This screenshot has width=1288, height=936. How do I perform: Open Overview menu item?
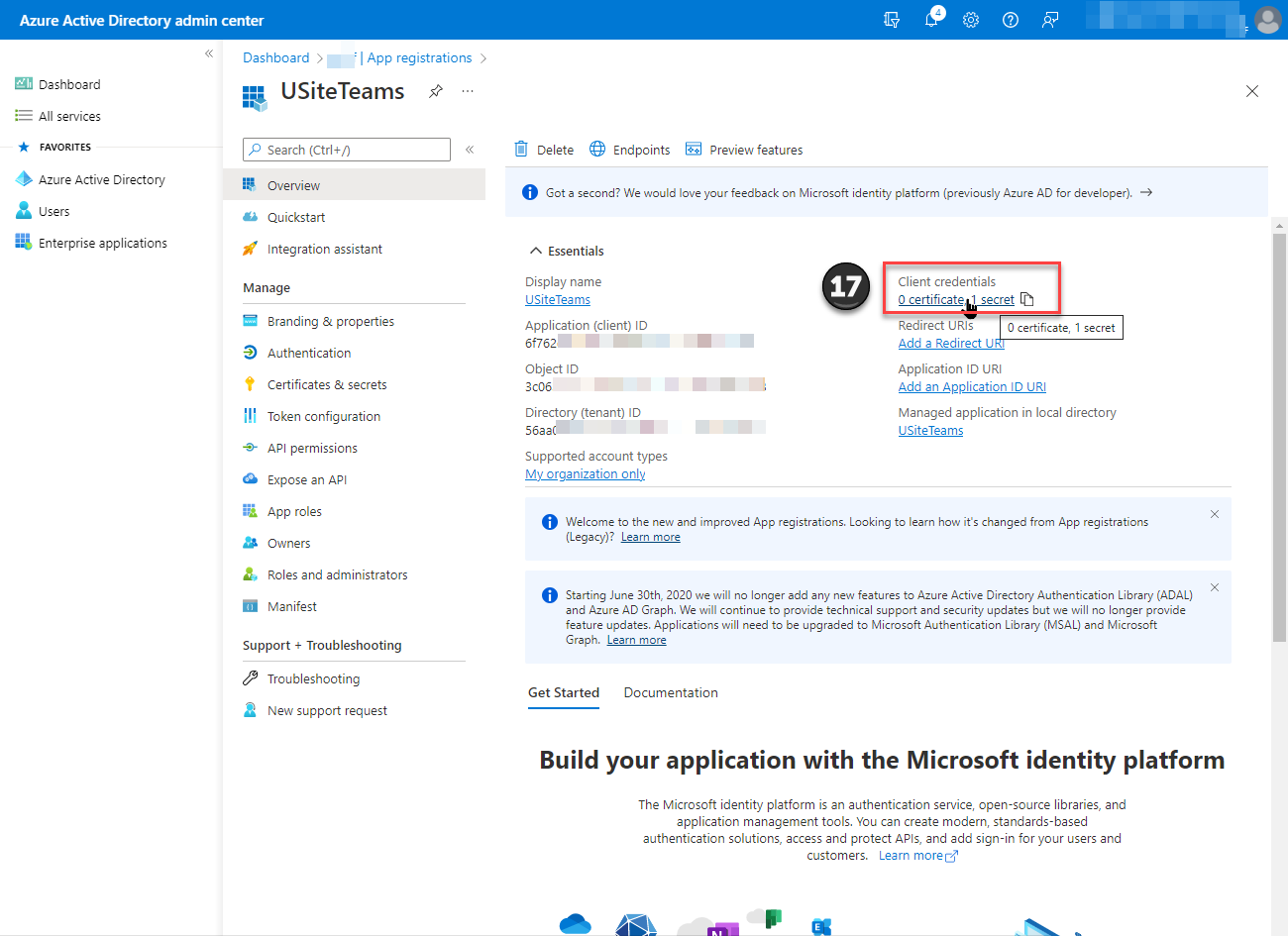coord(354,185)
